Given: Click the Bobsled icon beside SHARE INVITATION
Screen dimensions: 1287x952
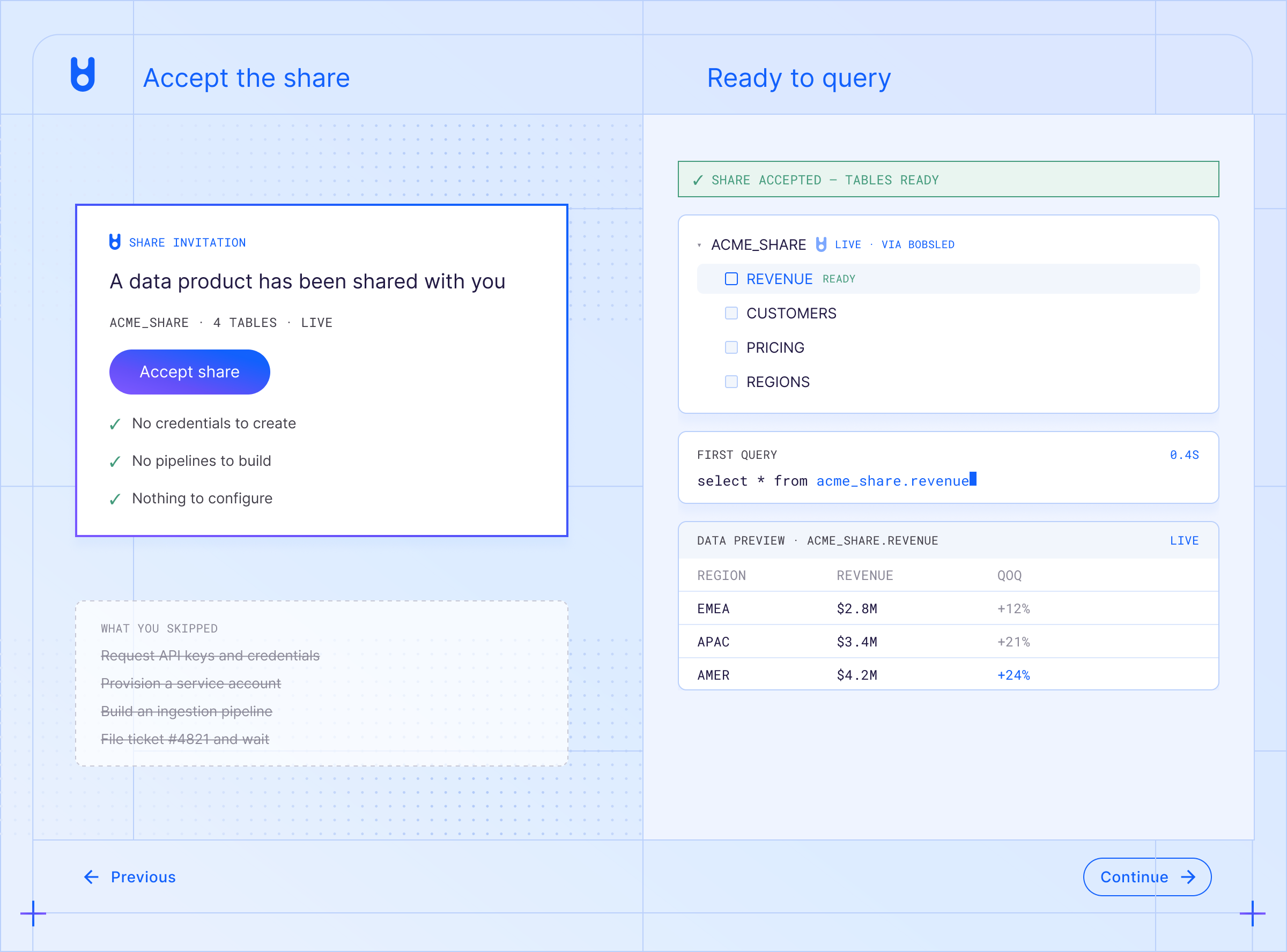Looking at the screenshot, I should 115,242.
